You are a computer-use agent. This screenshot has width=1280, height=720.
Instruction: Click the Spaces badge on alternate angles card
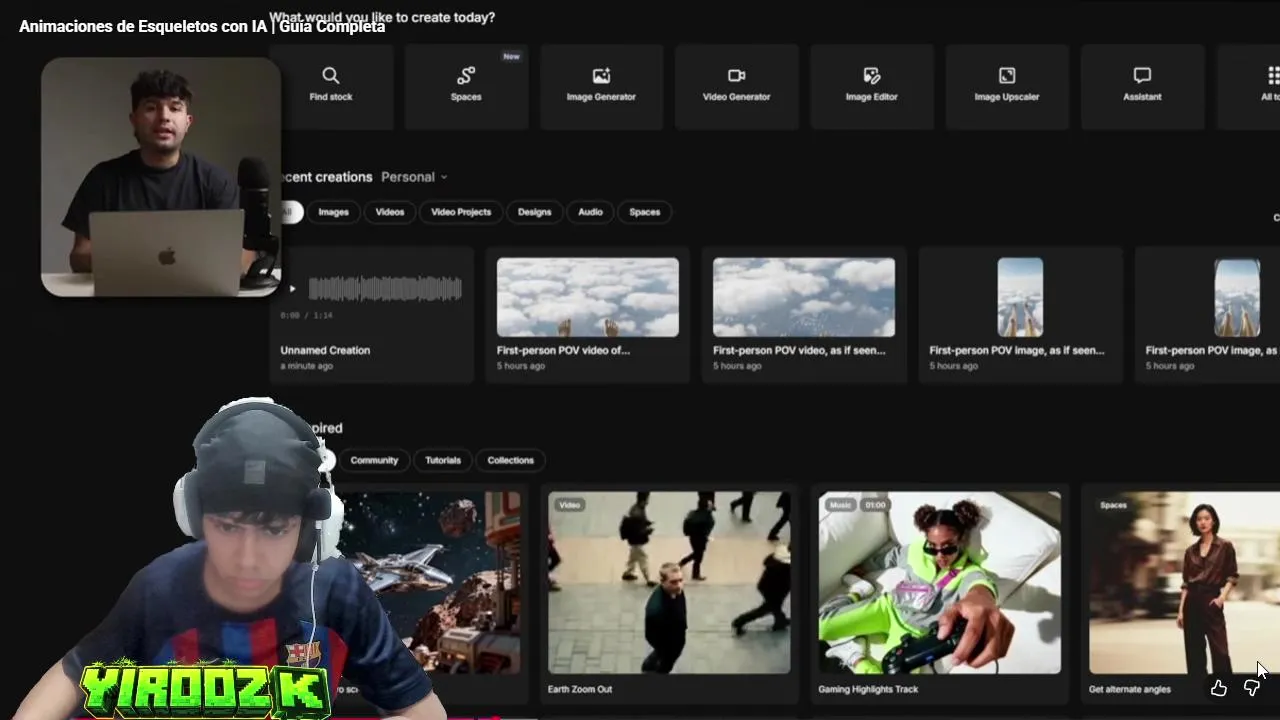(x=1113, y=505)
